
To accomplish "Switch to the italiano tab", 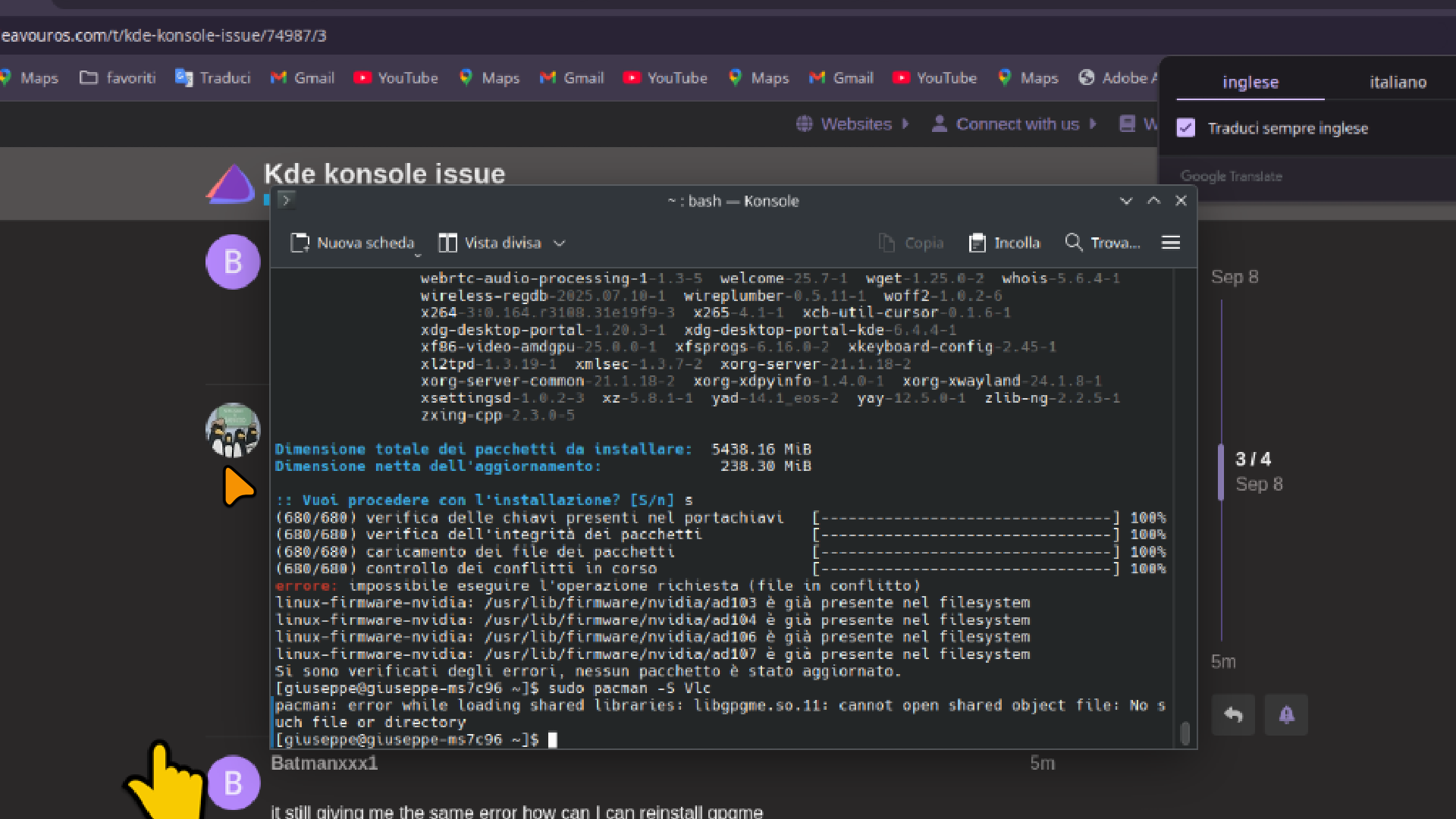I will 1398,82.
